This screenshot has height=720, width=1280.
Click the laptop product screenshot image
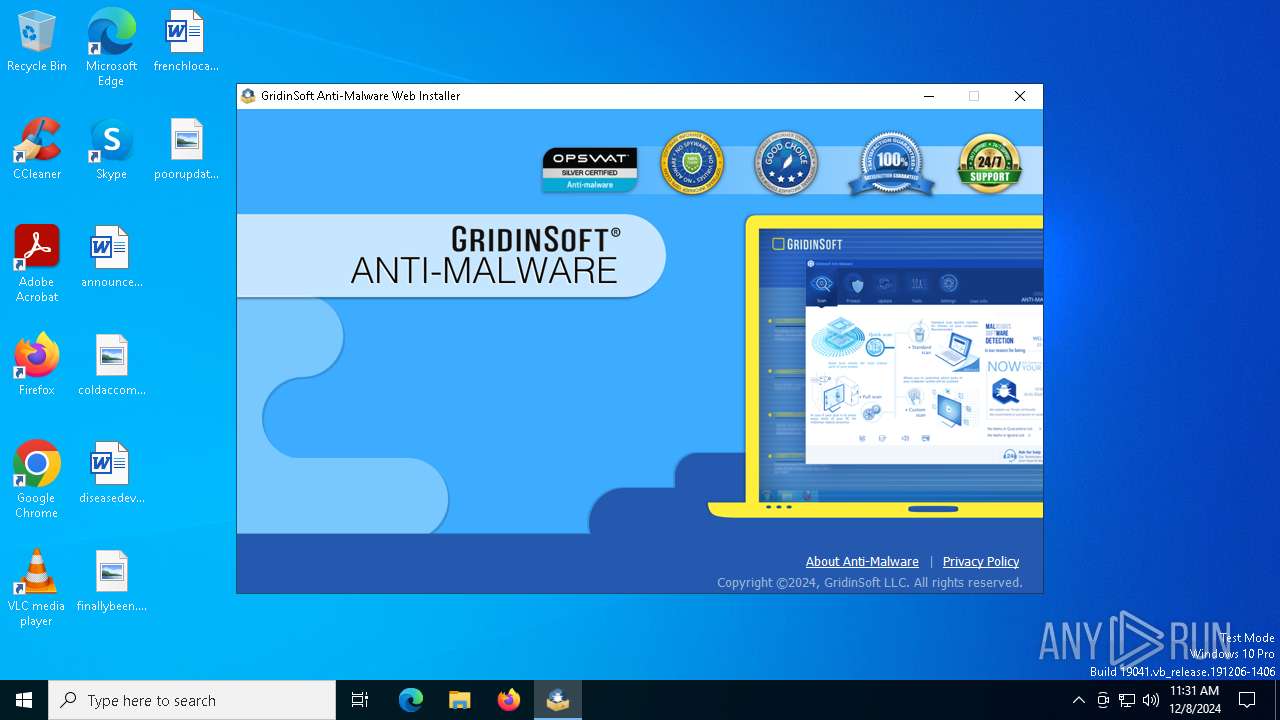876,366
